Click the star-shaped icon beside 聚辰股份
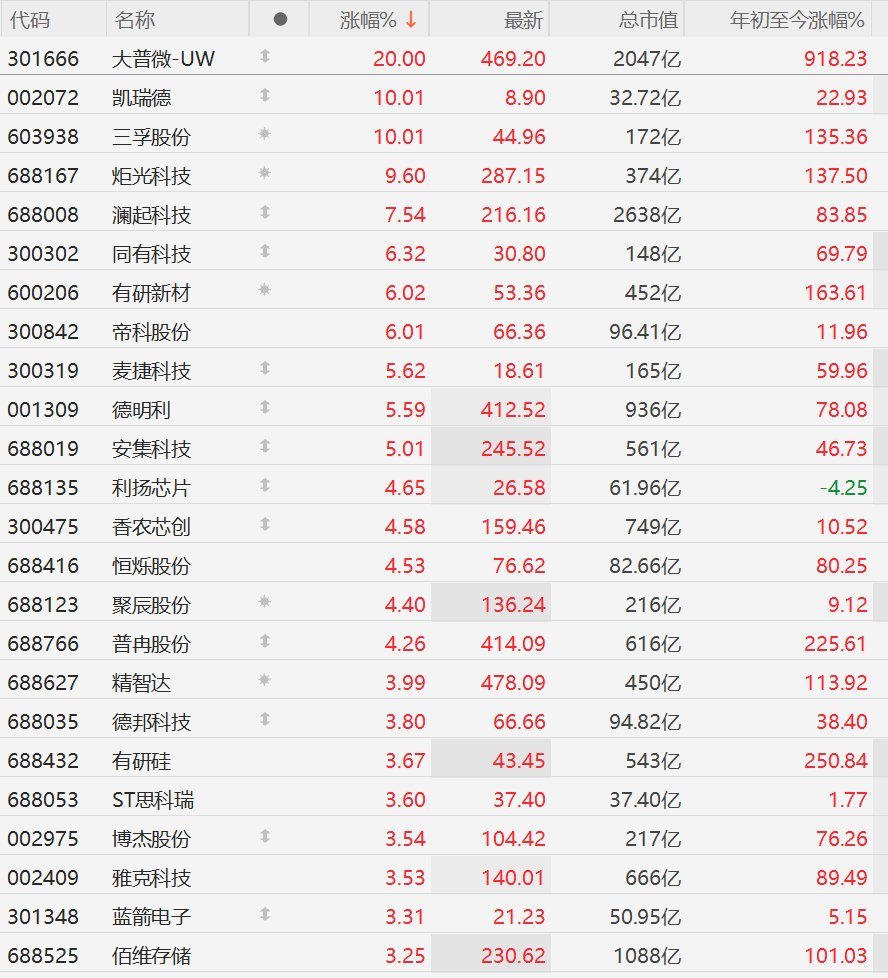Image resolution: width=888 pixels, height=978 pixels. (265, 602)
